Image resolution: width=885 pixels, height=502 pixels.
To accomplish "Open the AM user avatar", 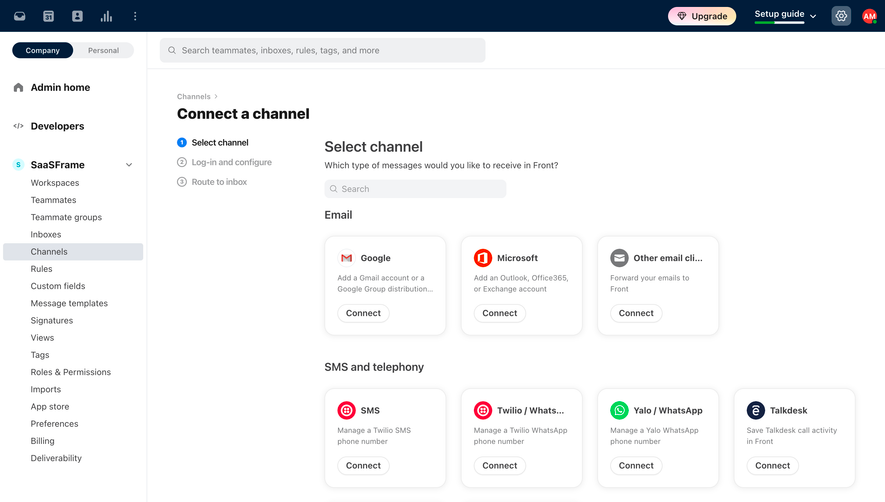I will (869, 16).
